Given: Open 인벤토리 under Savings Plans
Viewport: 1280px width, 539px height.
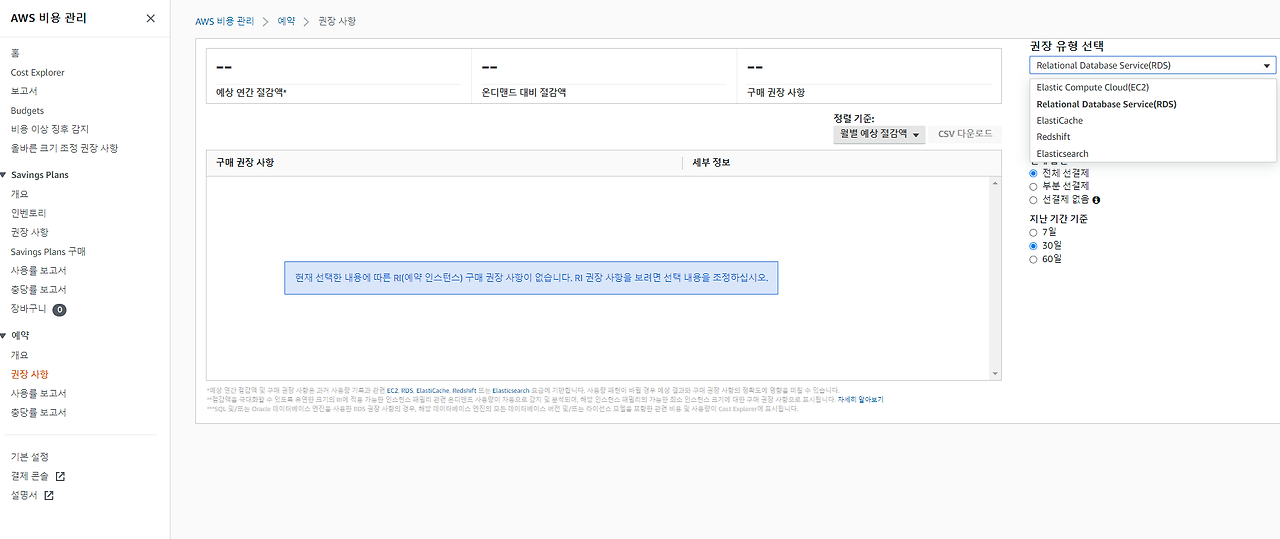Looking at the screenshot, I should [28, 213].
